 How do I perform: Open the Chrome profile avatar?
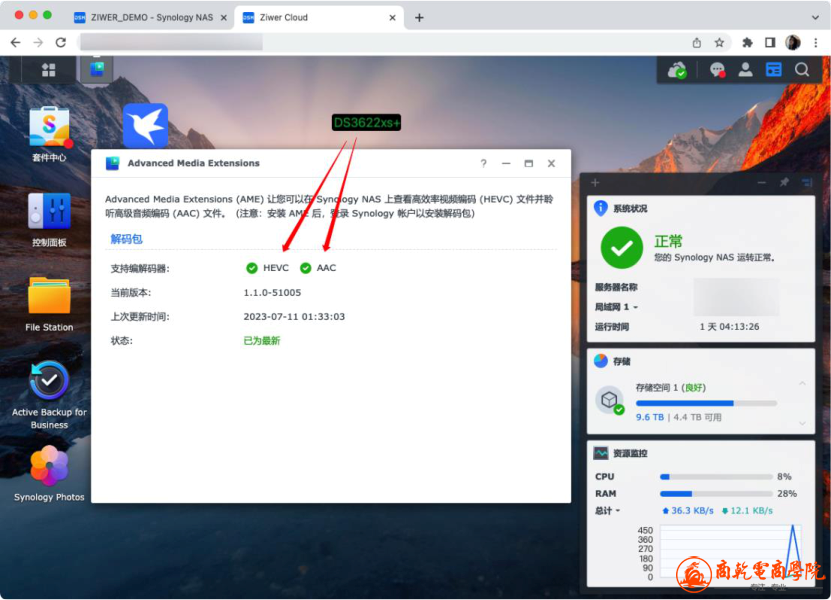793,42
